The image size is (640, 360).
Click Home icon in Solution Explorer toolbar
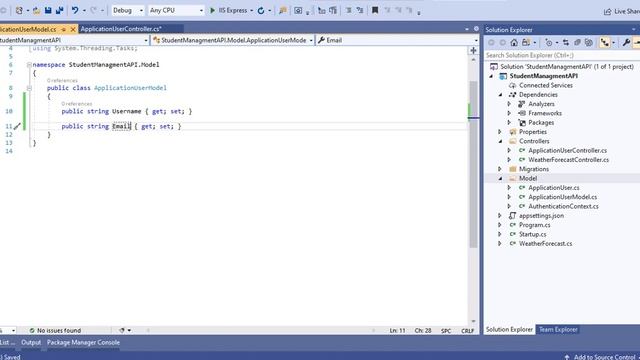[514, 42]
